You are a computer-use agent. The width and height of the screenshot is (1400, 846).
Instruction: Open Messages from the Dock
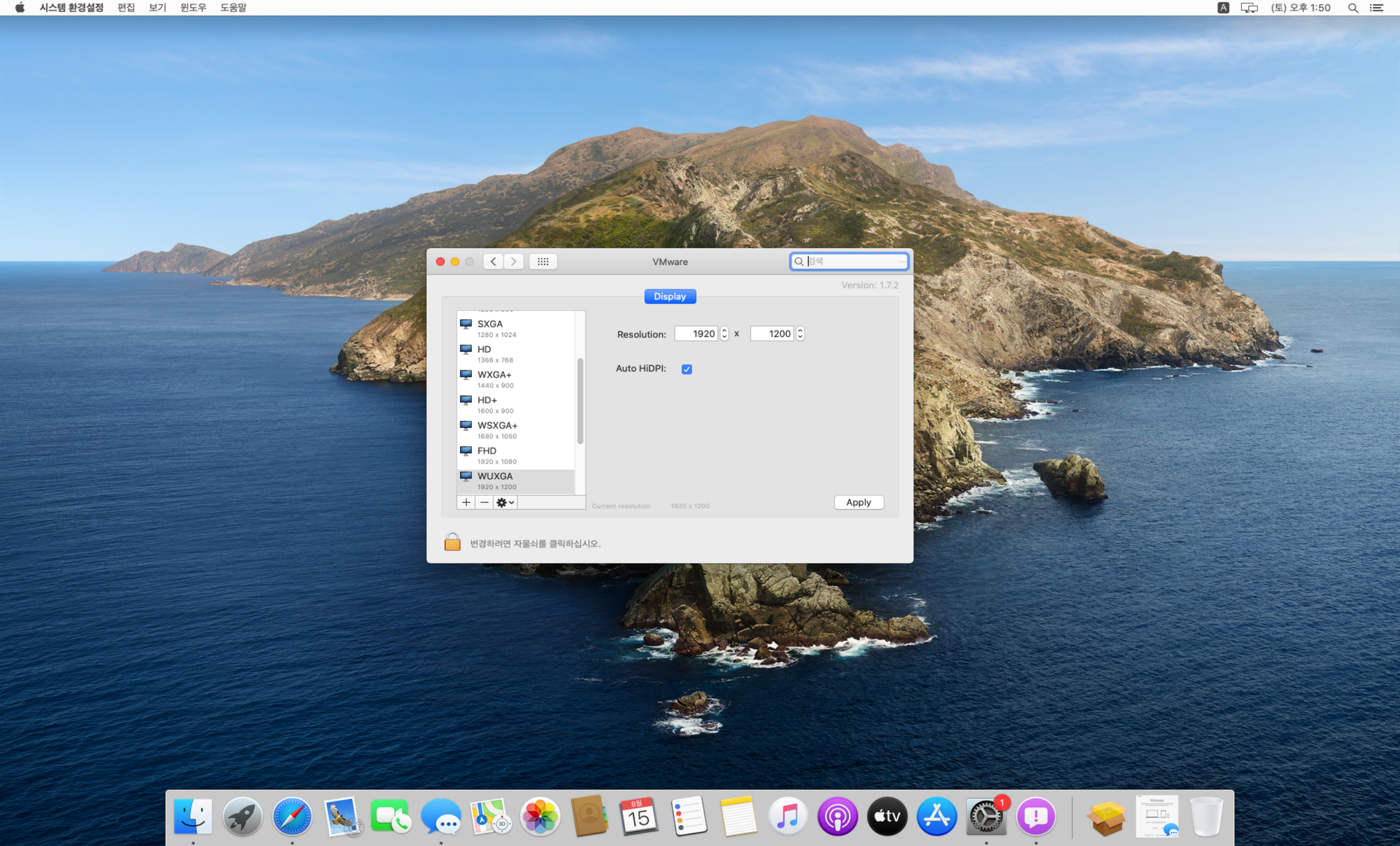(441, 816)
